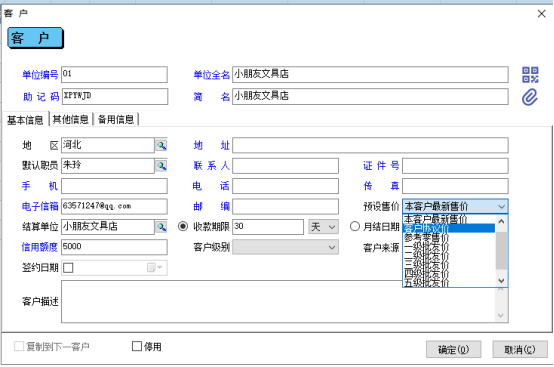Click into the 简名 field
This screenshot has height=367, width=554.
[x=370, y=96]
